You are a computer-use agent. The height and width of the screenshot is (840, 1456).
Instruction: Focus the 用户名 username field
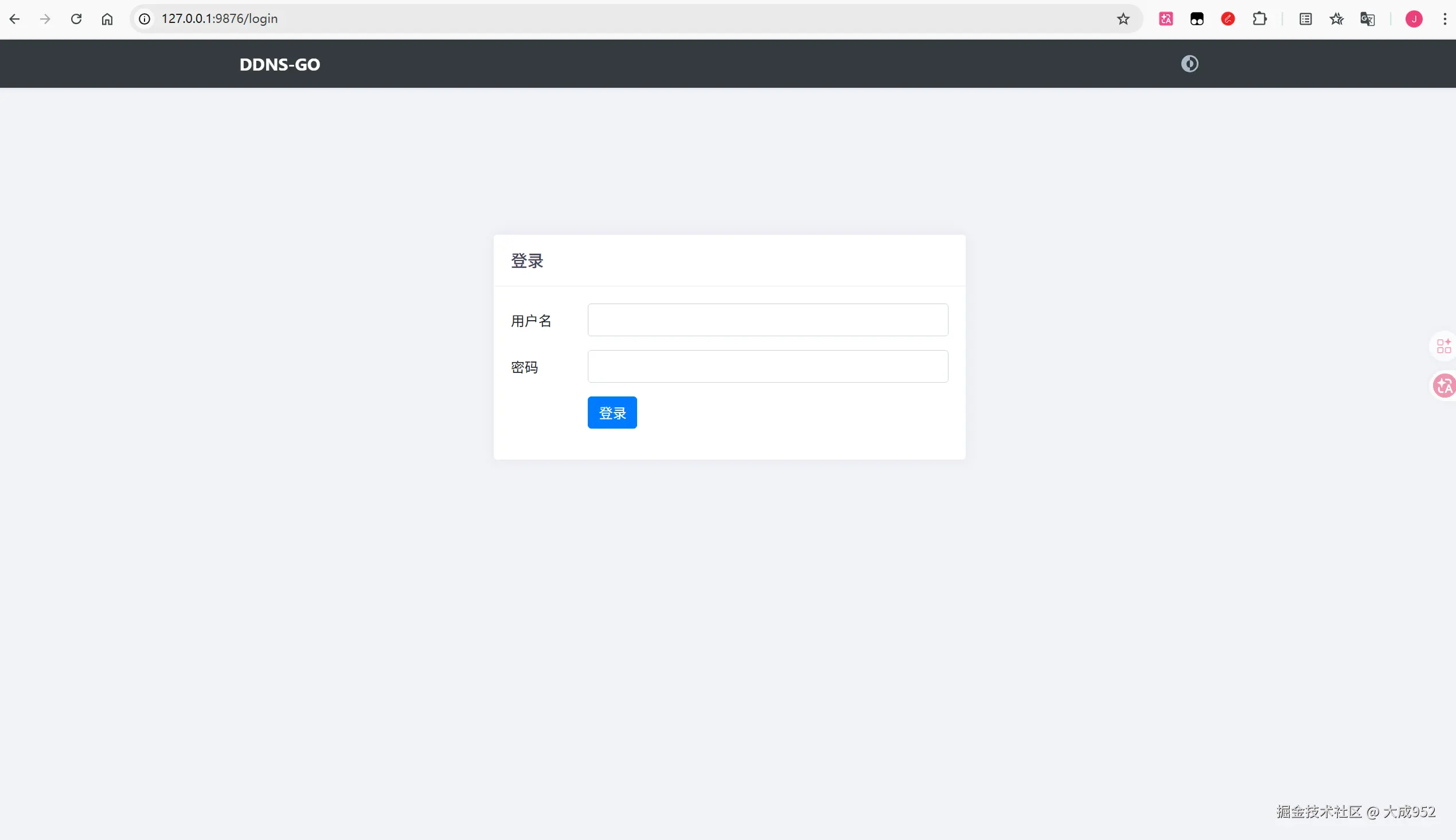click(767, 320)
